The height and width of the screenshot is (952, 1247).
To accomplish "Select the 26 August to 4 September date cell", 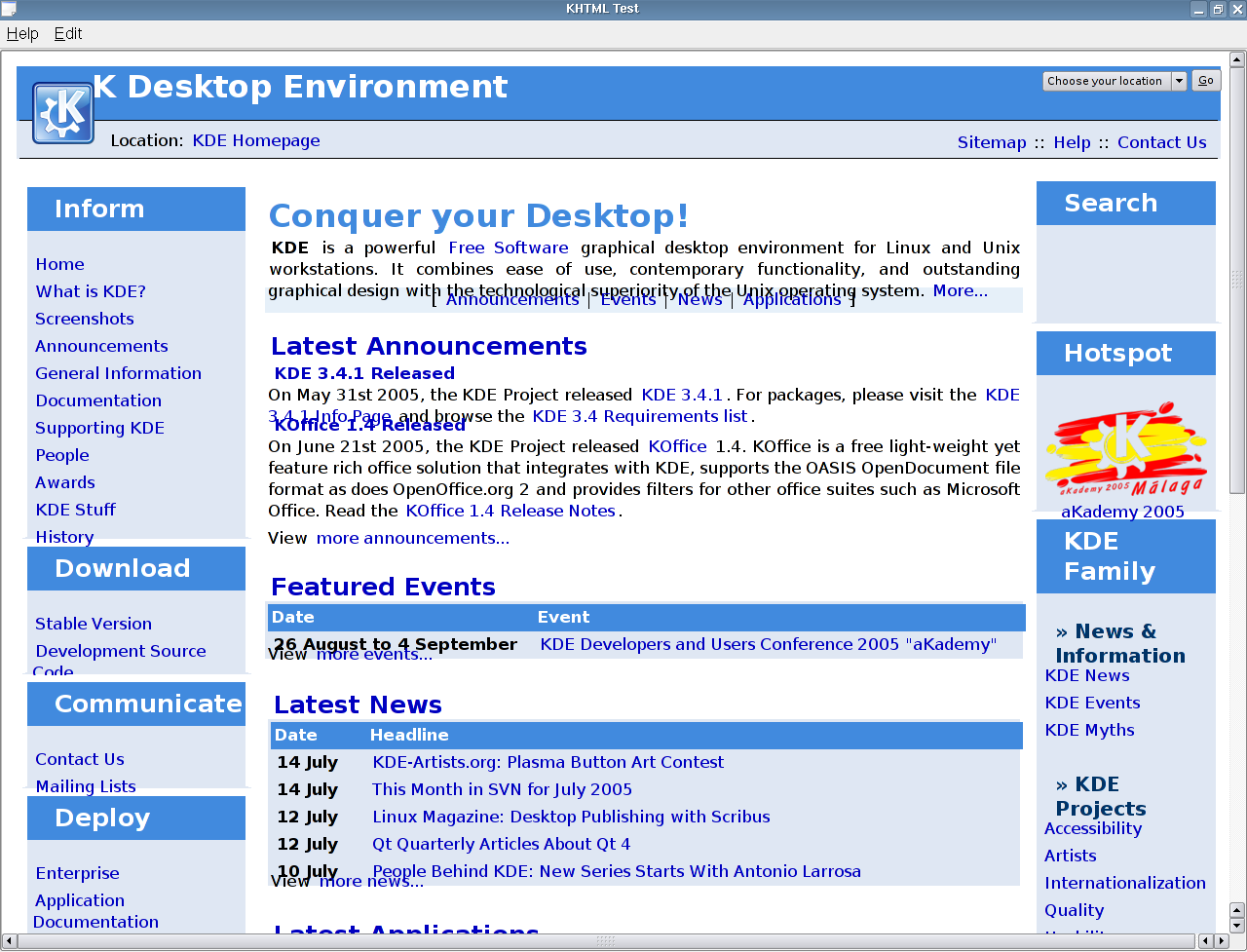I will [x=395, y=644].
